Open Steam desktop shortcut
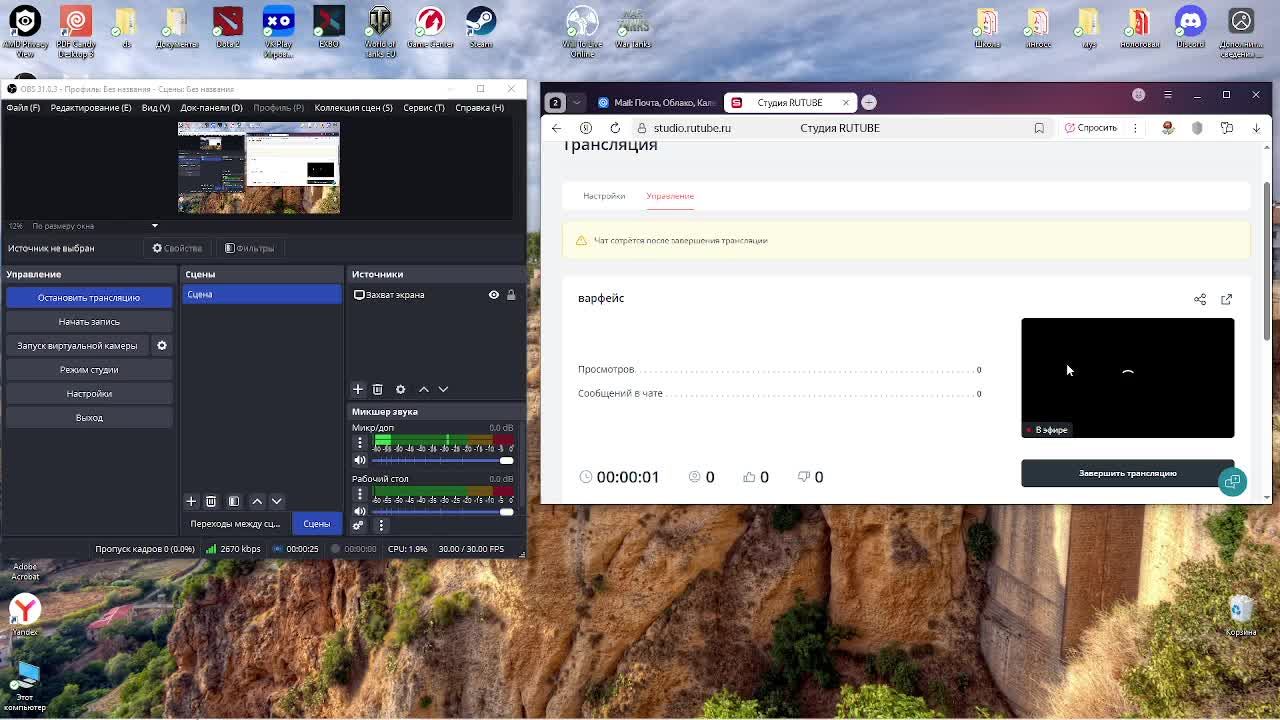Viewport: 1280px width, 720px height. (x=481, y=27)
